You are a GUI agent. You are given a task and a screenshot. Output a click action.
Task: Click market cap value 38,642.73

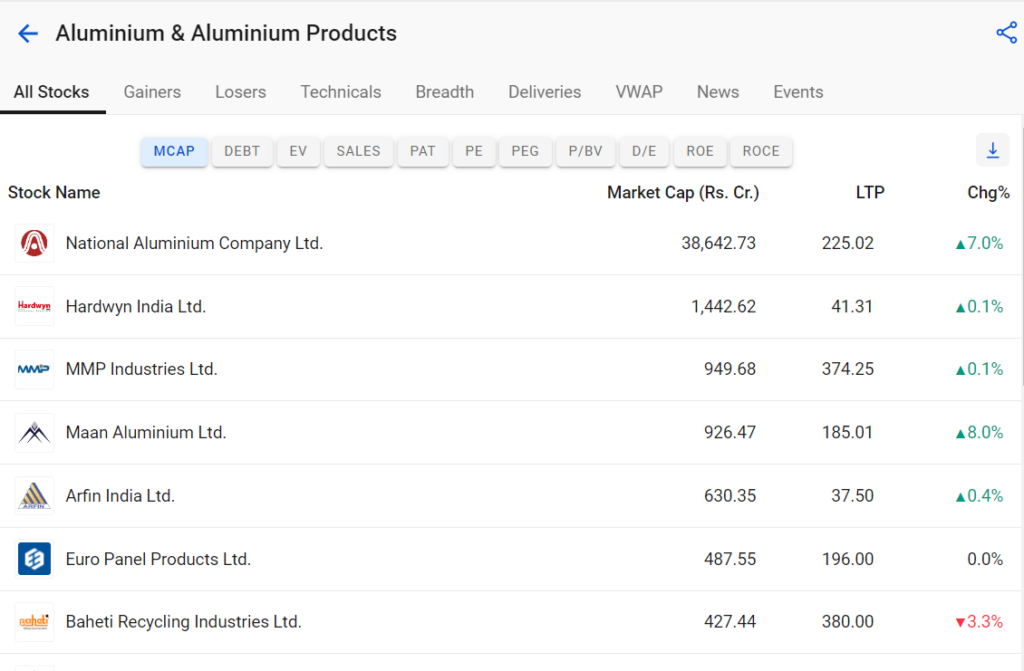point(718,243)
